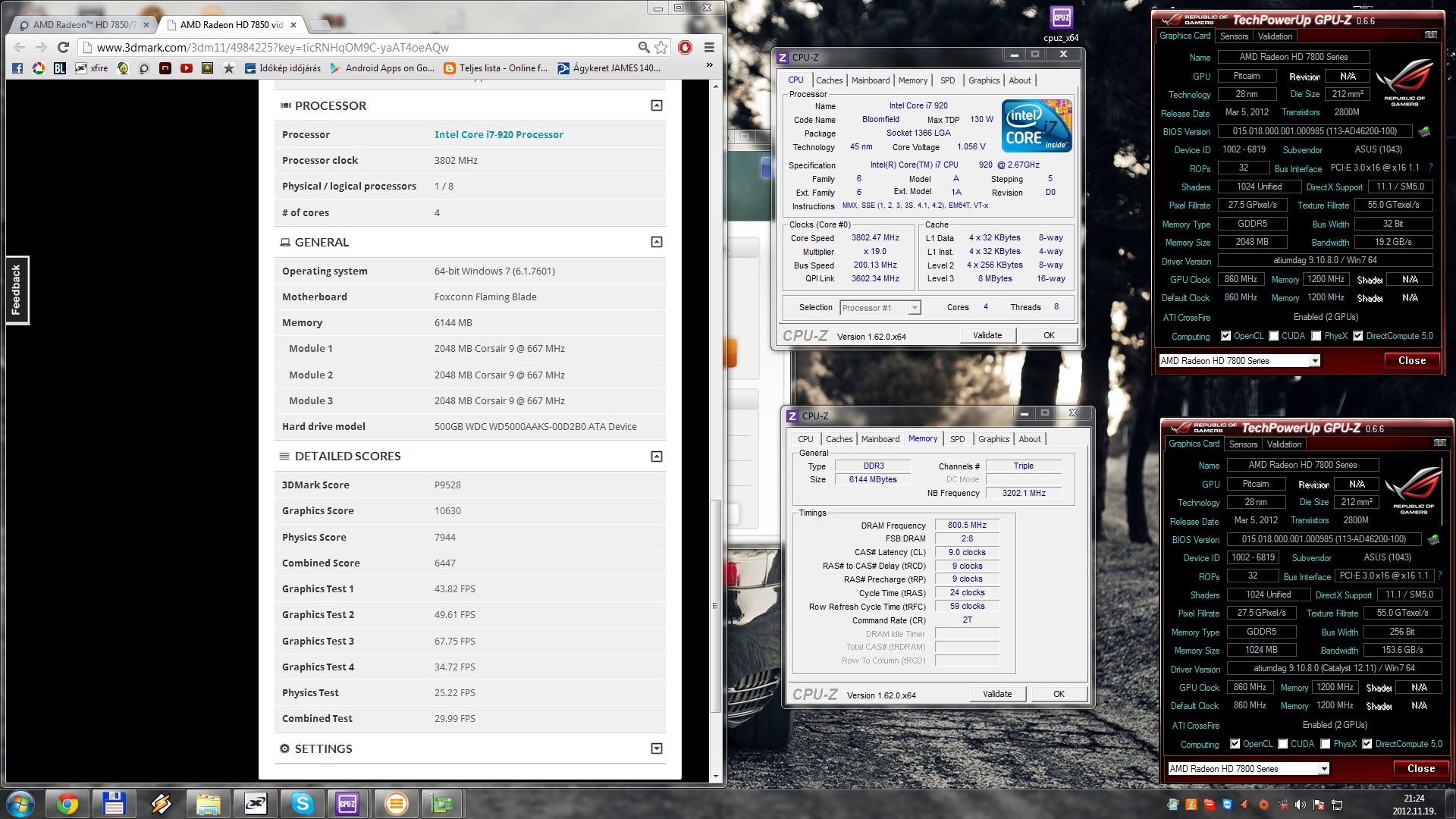Viewport: 1456px width, 819px height.
Task: Toggle the CUDA checkbox in top GPU-Z
Action: pos(1273,336)
